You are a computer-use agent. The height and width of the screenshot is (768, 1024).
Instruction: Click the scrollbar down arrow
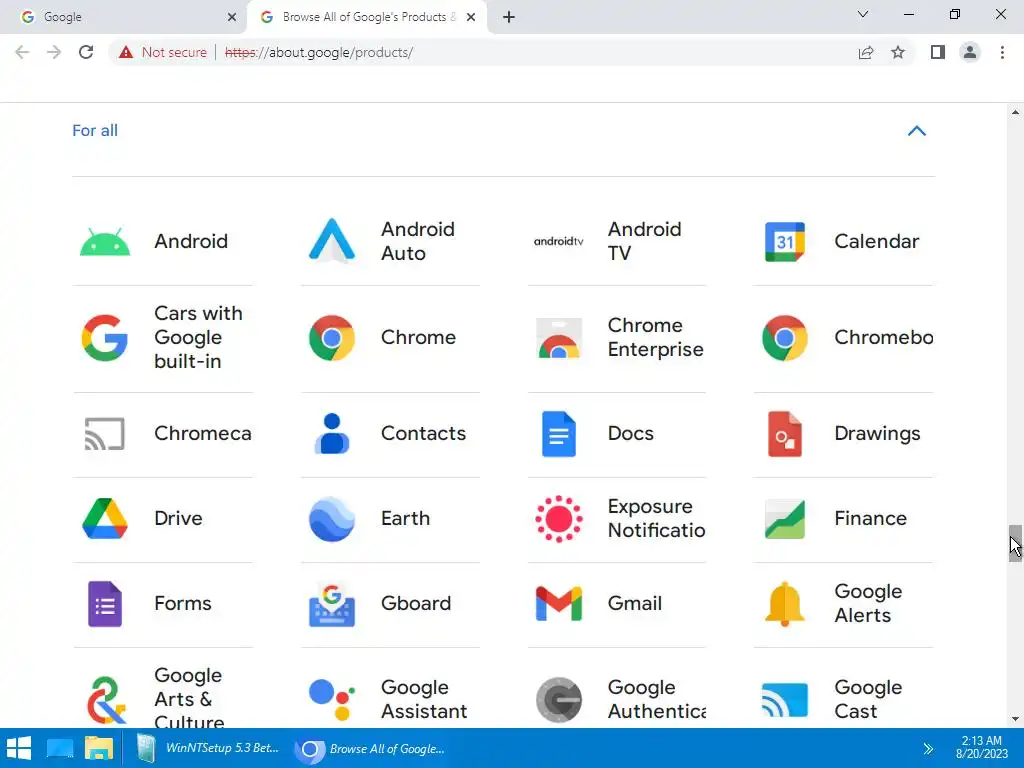click(x=1015, y=719)
